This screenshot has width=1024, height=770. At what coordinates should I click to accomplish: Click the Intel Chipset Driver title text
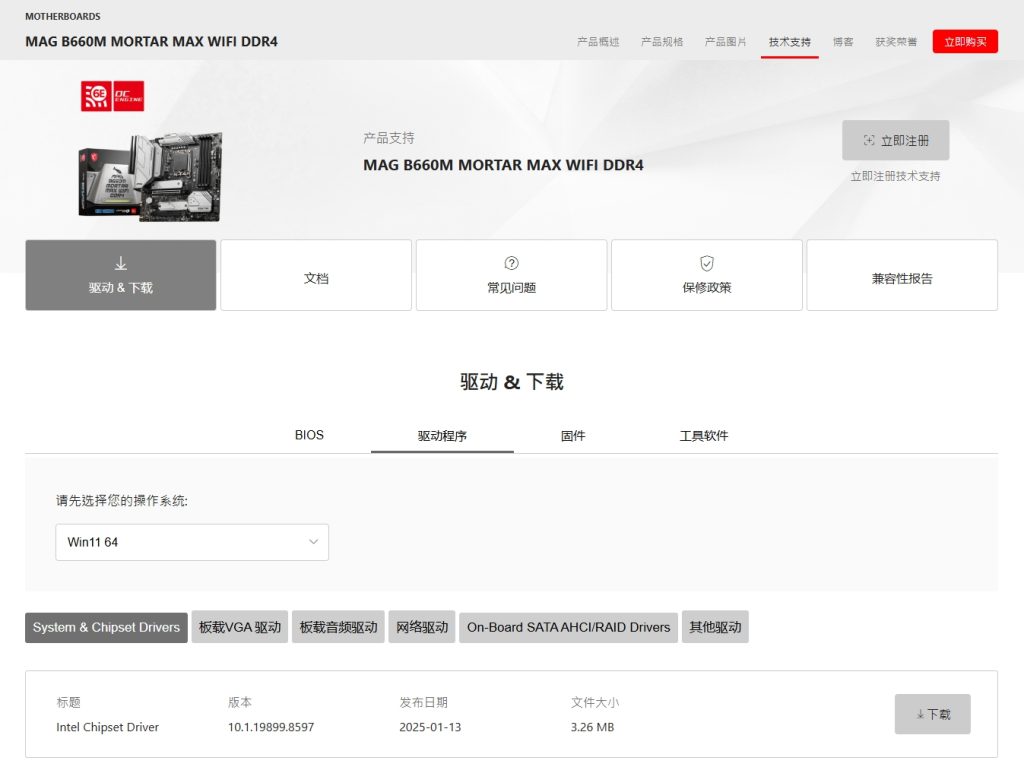[108, 727]
